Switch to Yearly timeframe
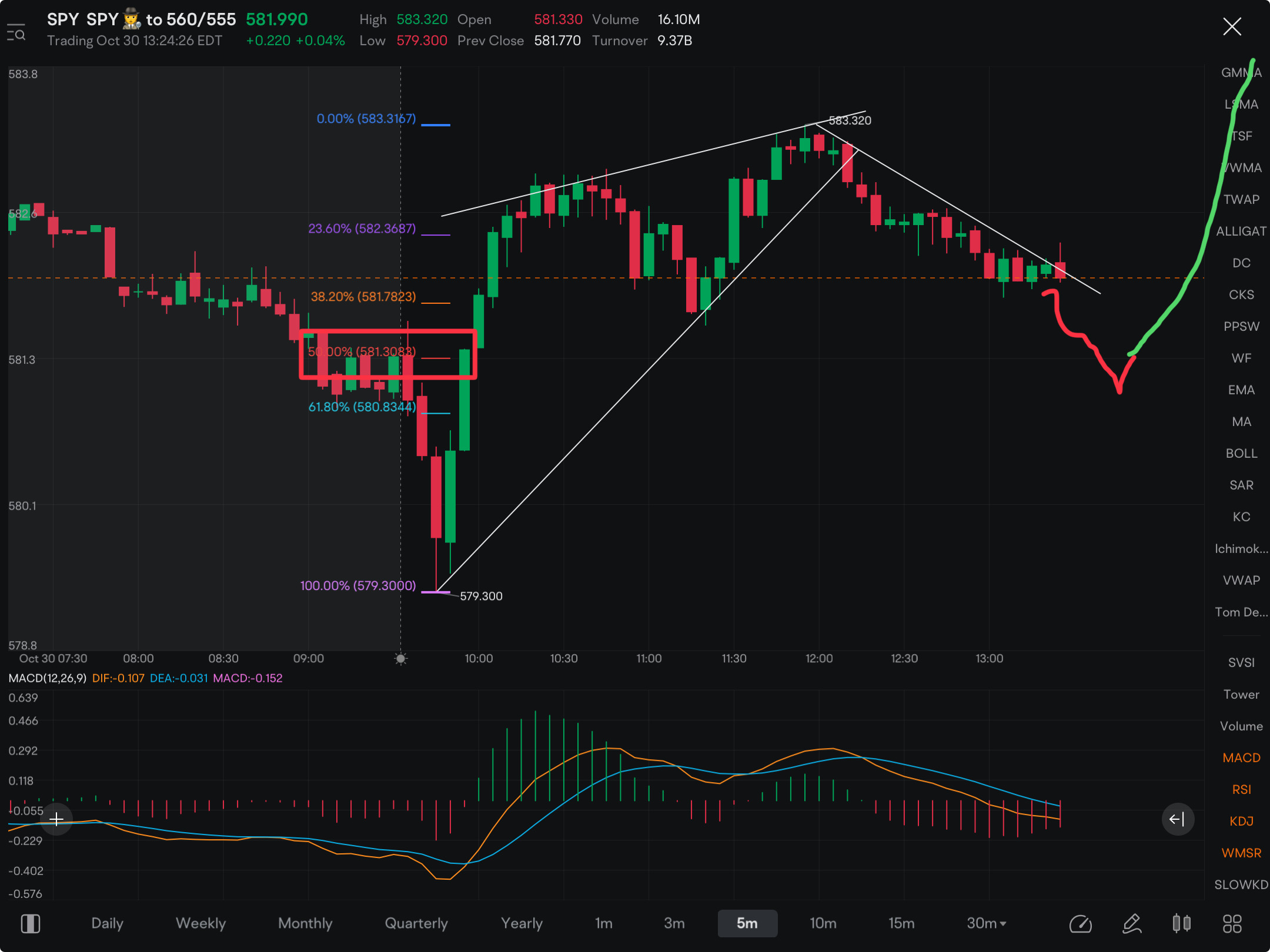1270x952 pixels. click(522, 923)
